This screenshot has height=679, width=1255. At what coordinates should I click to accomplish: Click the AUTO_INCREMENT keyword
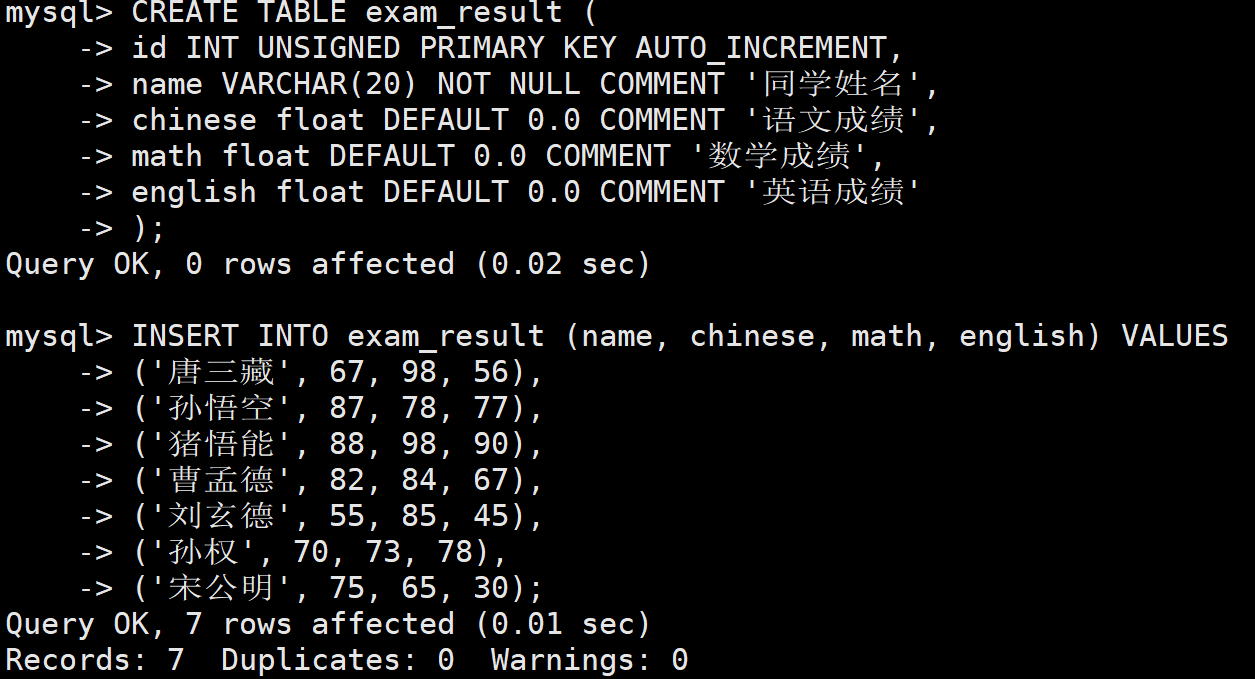761,48
